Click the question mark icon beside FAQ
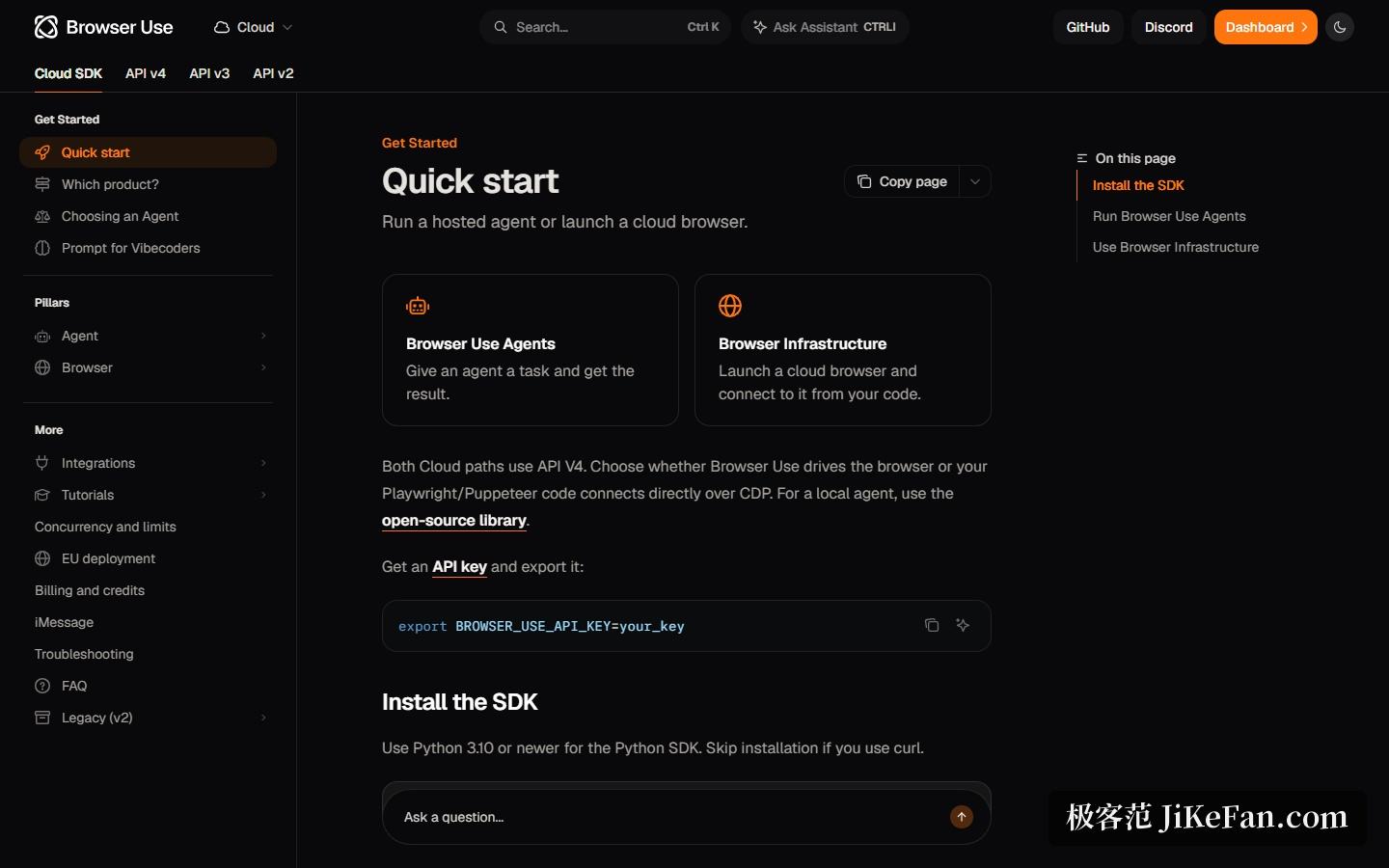 [42, 686]
